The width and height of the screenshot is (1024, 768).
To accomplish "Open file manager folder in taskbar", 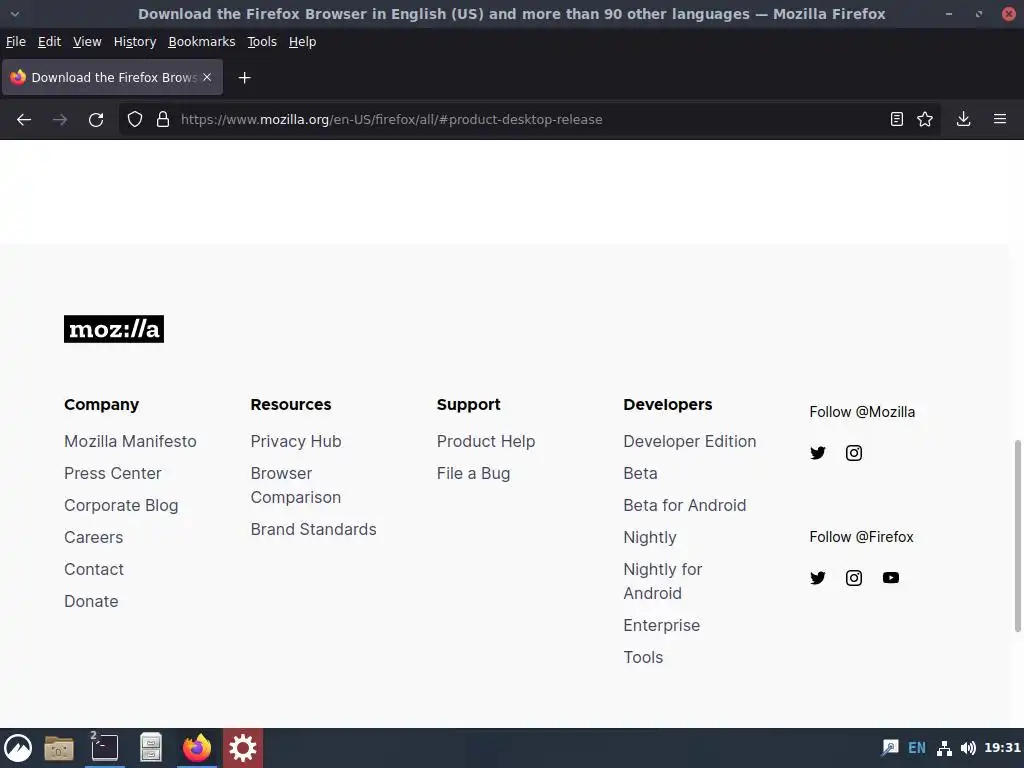I will (59, 748).
